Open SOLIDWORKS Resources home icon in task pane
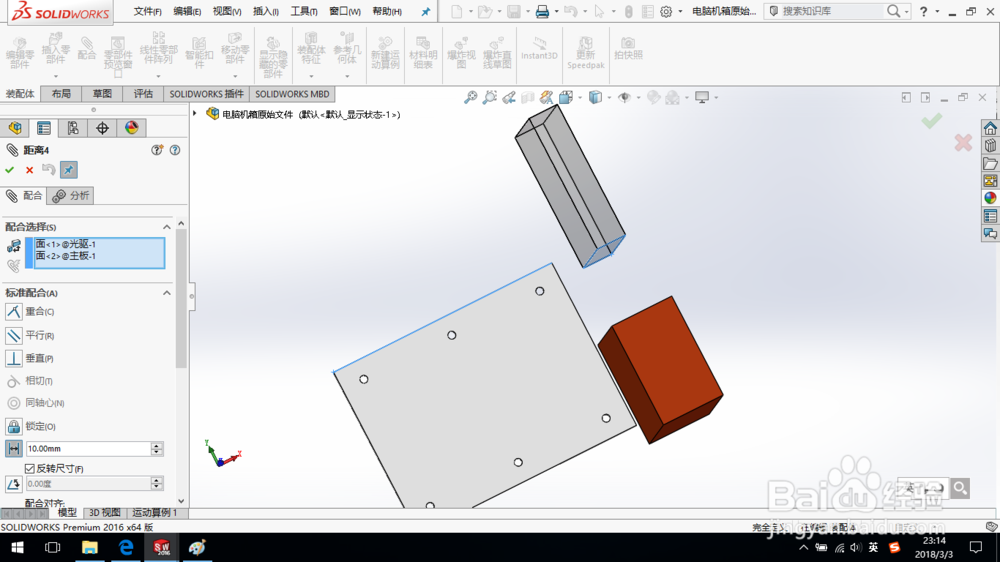 click(990, 128)
